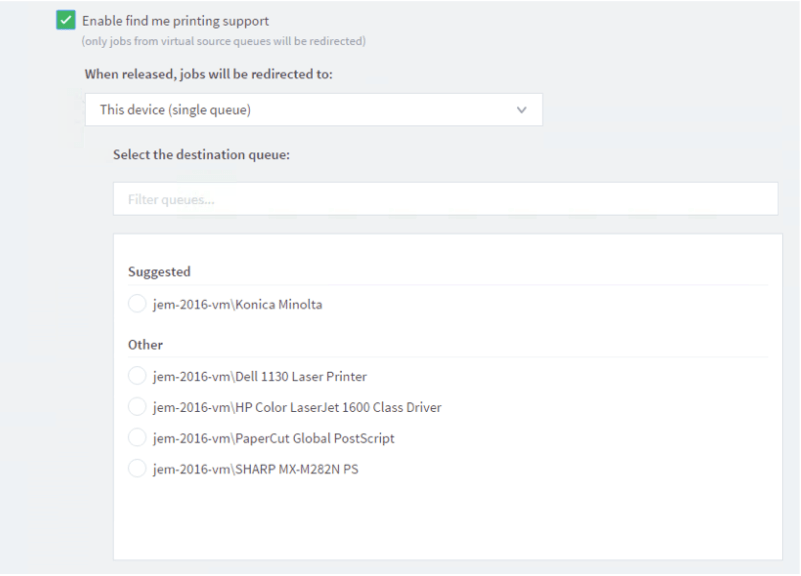Click the 'HP Color LaserJet 1600 Class Driver' text
The height and width of the screenshot is (576, 801).
click(338, 407)
